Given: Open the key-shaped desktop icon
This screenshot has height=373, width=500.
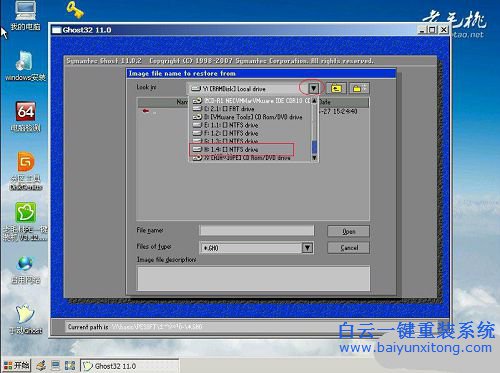Looking at the screenshot, I should pyautogui.click(x=74, y=9).
